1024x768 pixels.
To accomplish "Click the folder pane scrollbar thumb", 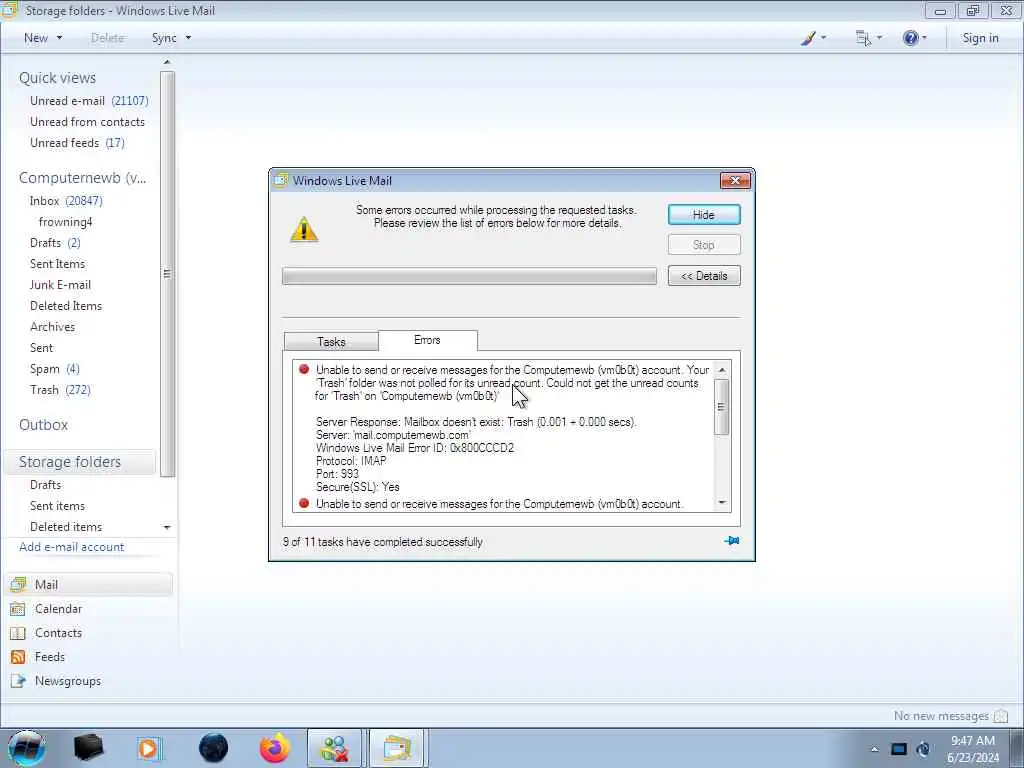I will (167, 274).
